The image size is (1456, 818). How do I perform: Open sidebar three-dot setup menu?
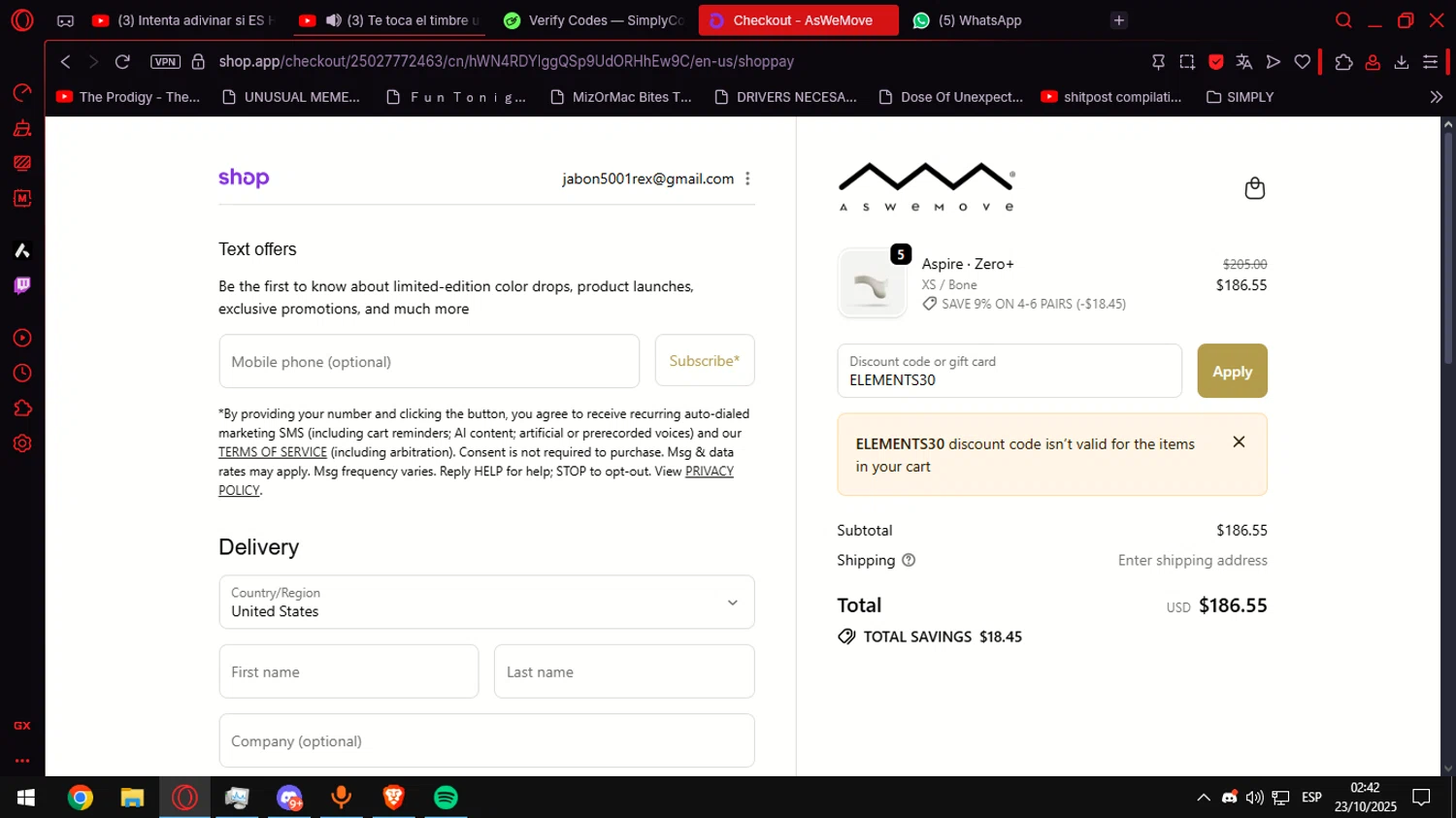tap(21, 761)
